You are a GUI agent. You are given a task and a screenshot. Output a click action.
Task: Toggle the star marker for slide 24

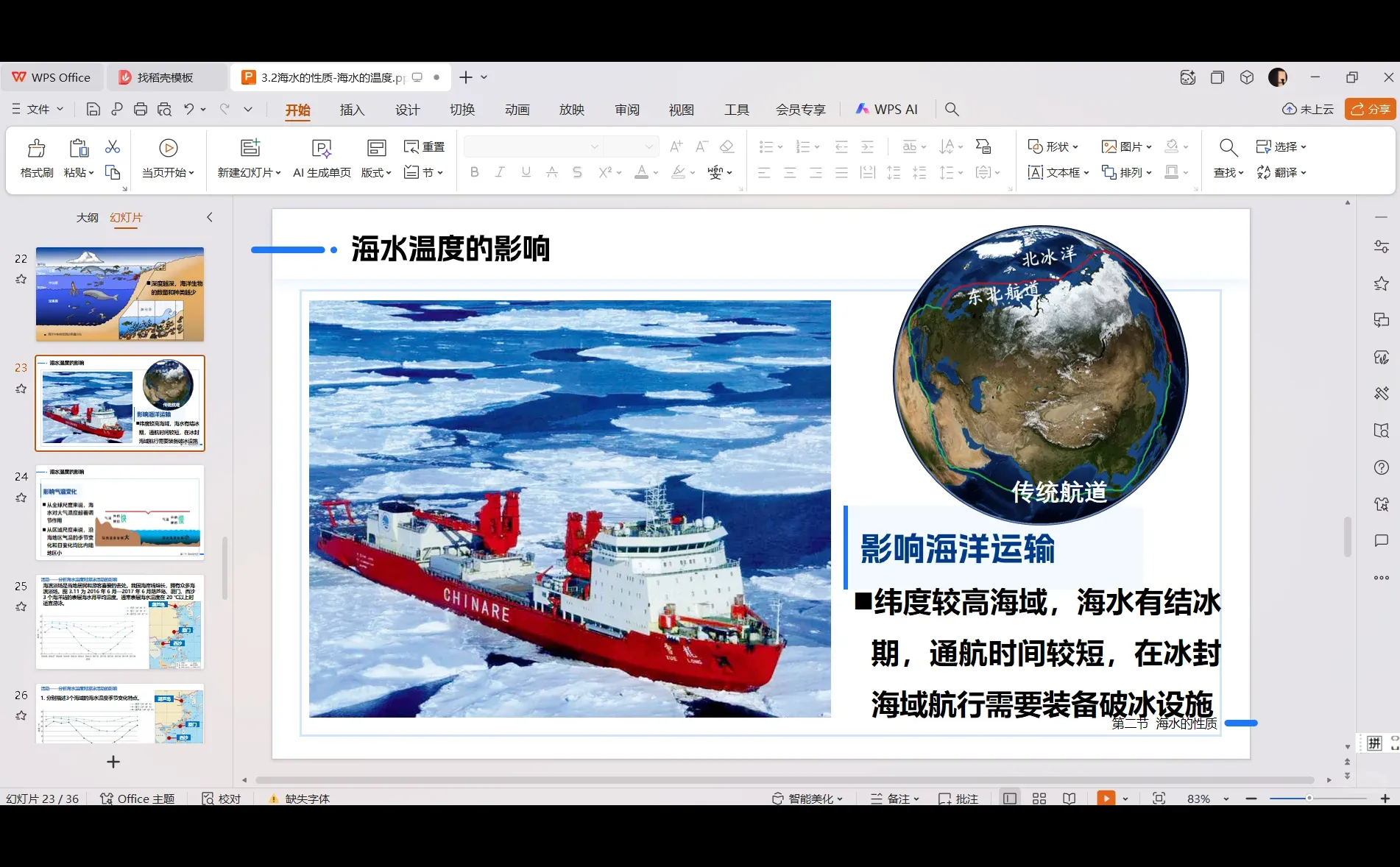click(21, 498)
